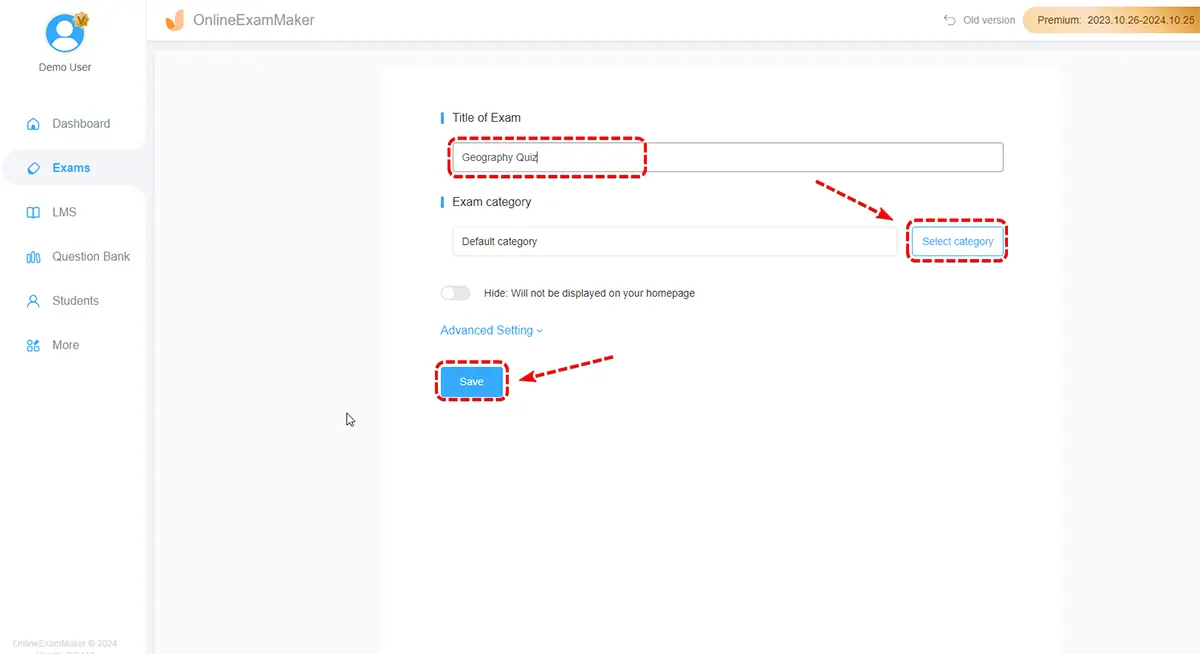Open the Default category field
Screen dimensions: 1200x654
(x=674, y=241)
